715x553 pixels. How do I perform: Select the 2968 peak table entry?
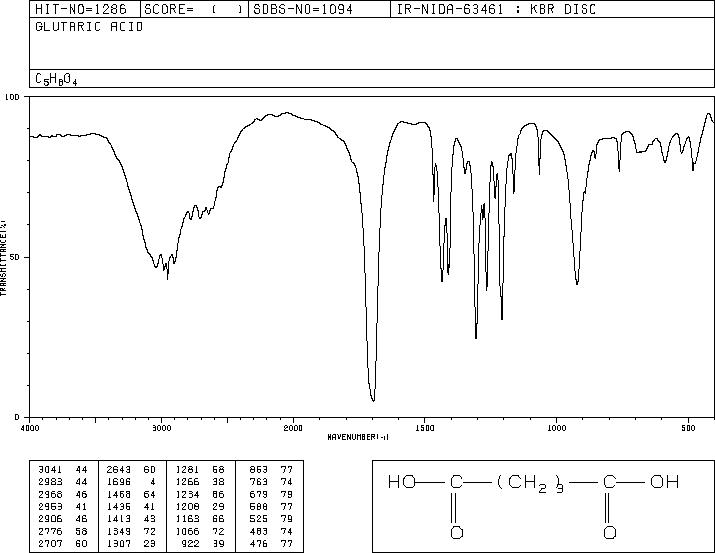[50, 494]
